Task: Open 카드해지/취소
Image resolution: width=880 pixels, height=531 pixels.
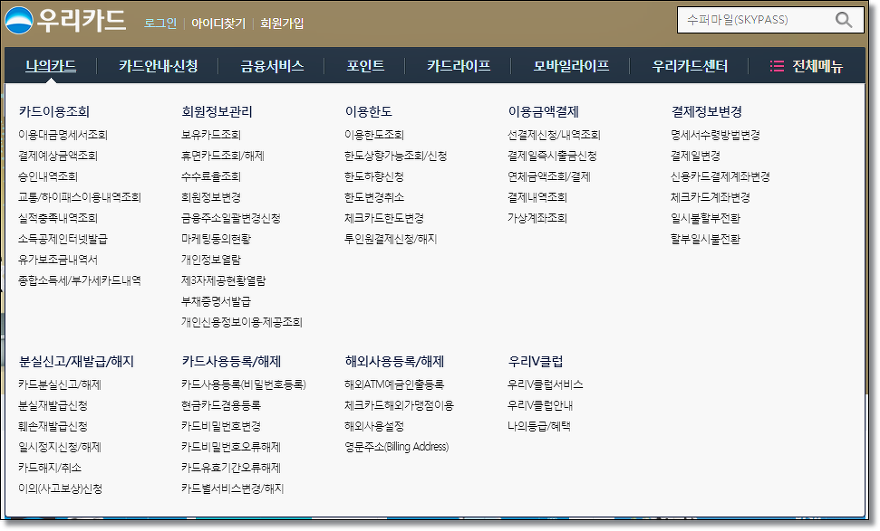Action: [50, 467]
